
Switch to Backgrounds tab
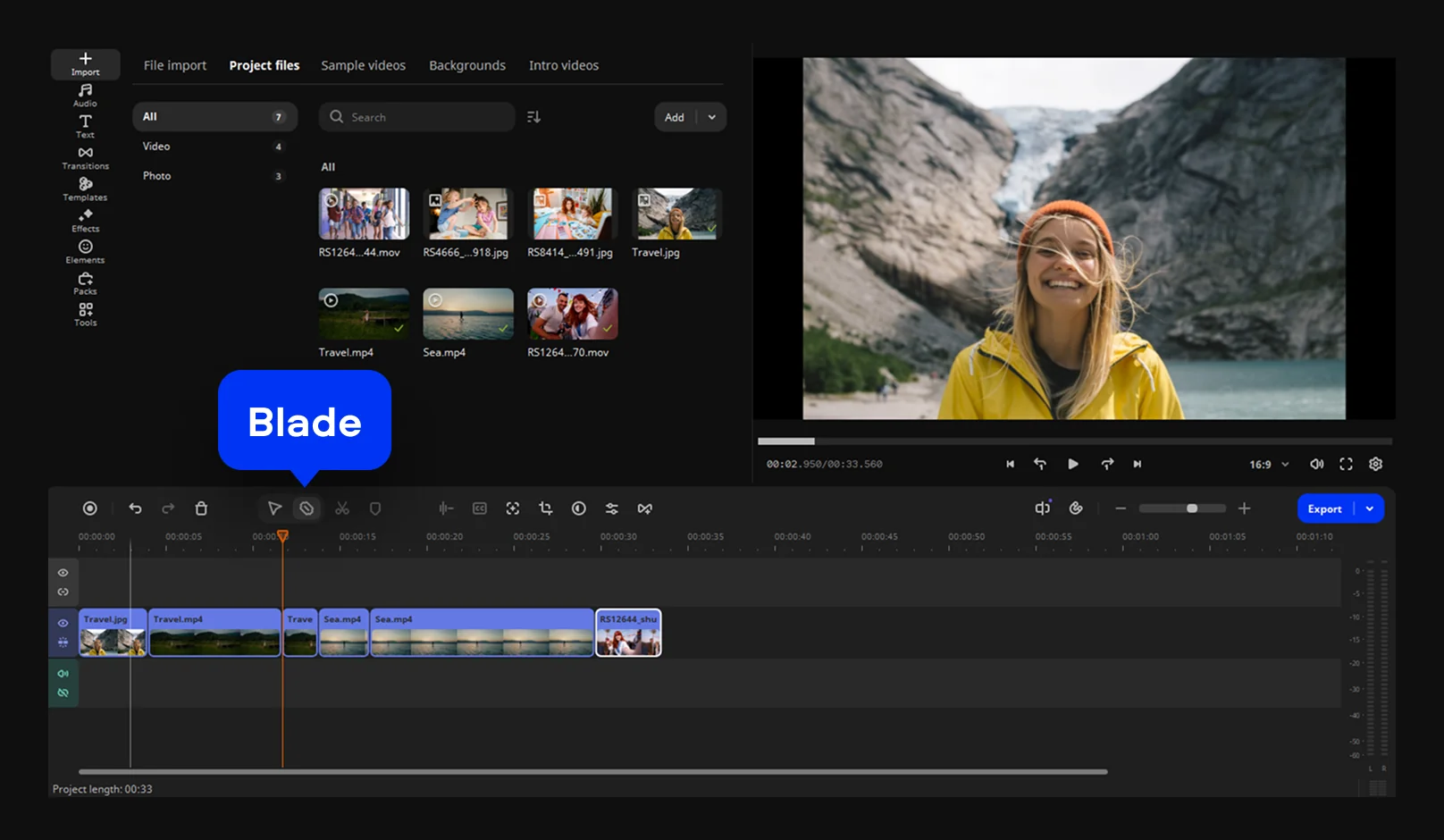coord(467,65)
